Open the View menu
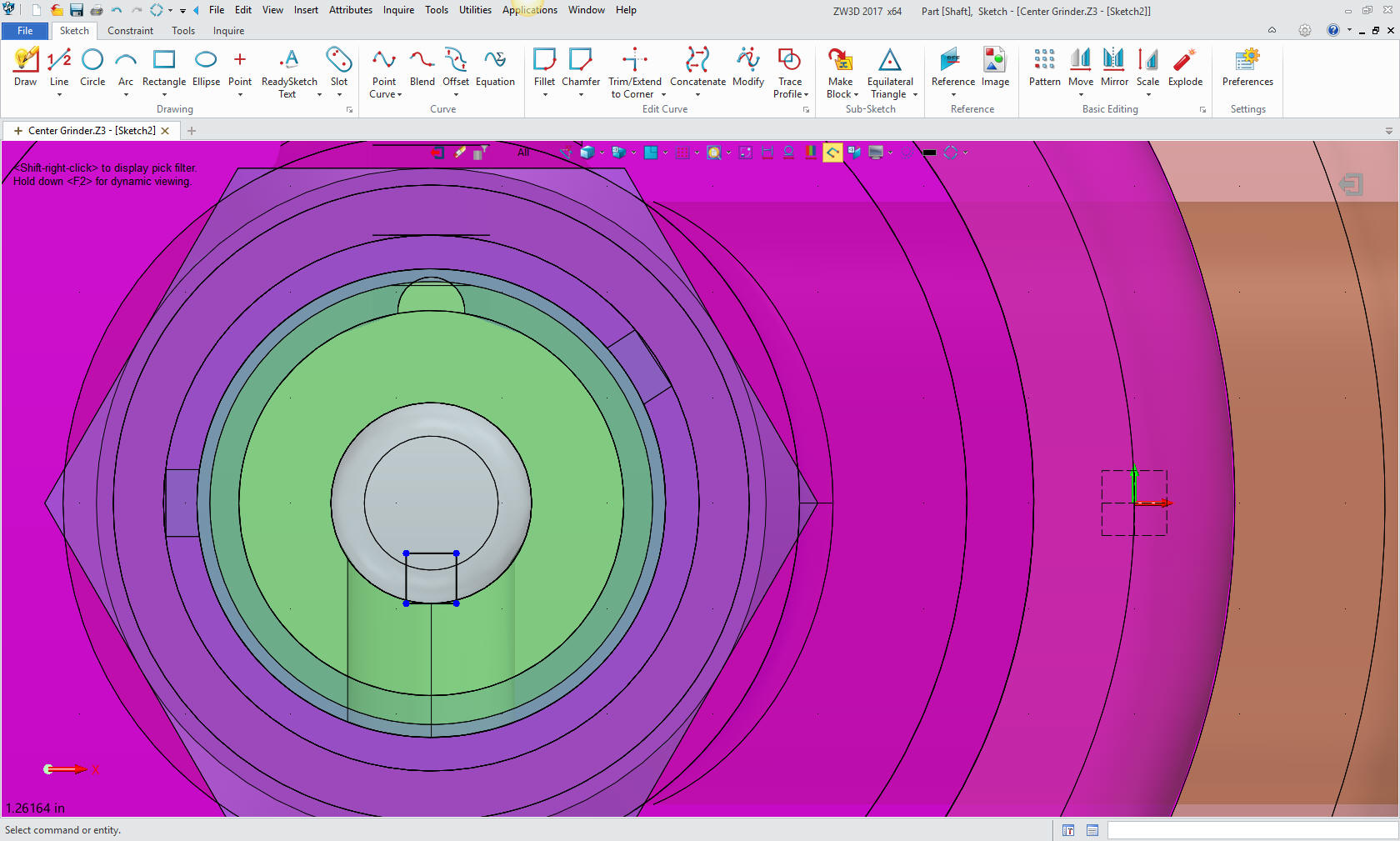Image resolution: width=1400 pixels, height=841 pixels. pos(272,10)
